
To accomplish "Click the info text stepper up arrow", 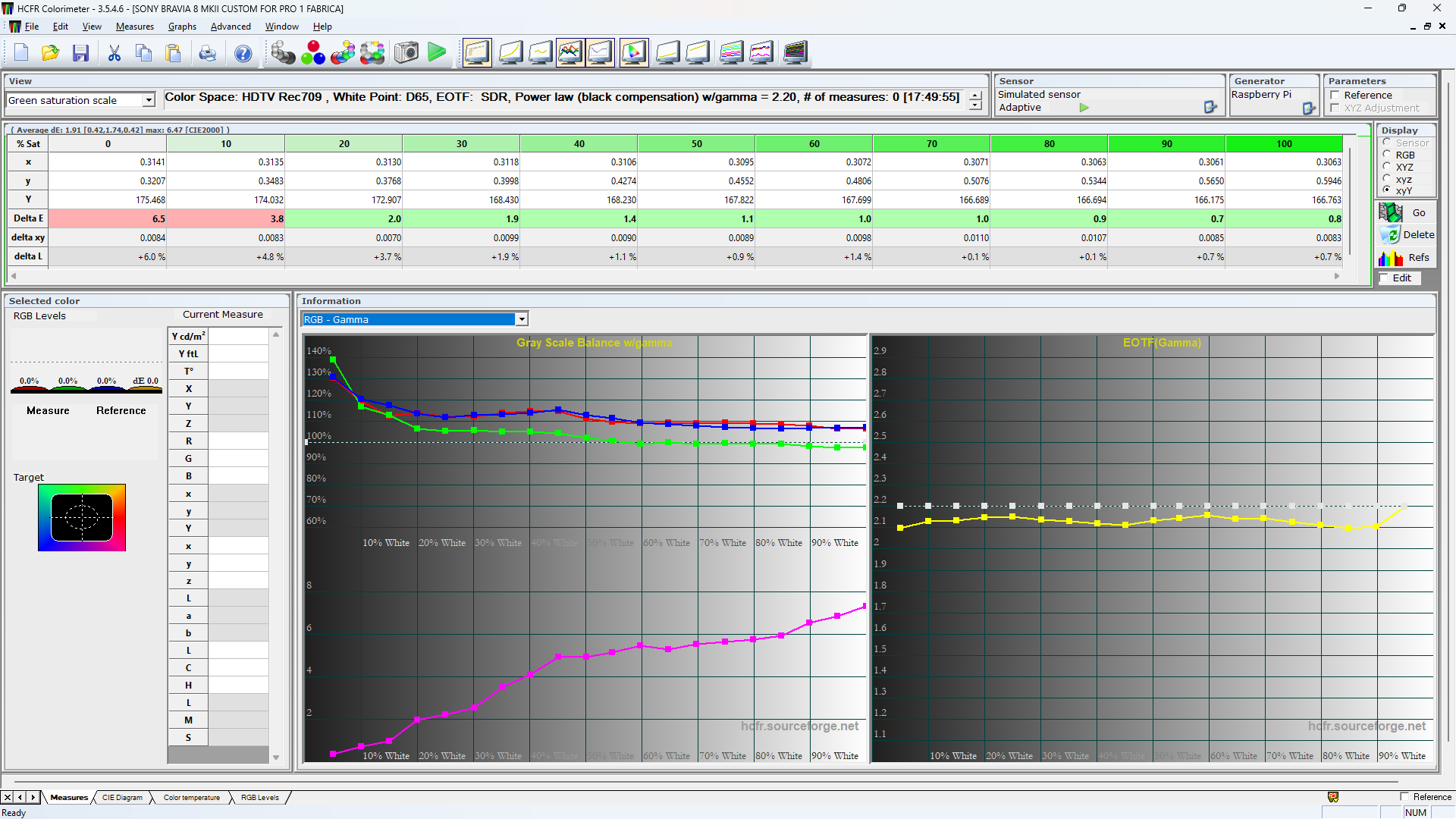I will tap(976, 96).
